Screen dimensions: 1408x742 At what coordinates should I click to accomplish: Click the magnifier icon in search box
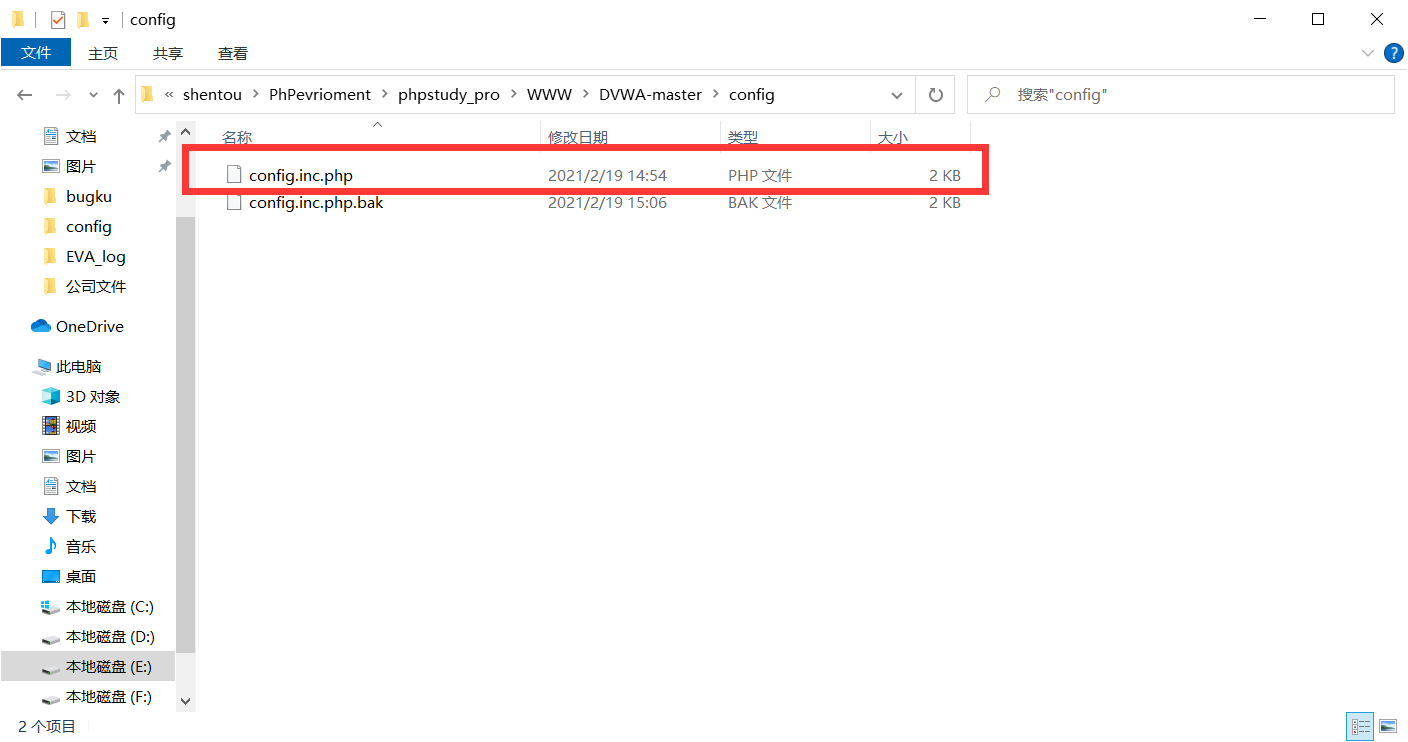click(x=993, y=95)
